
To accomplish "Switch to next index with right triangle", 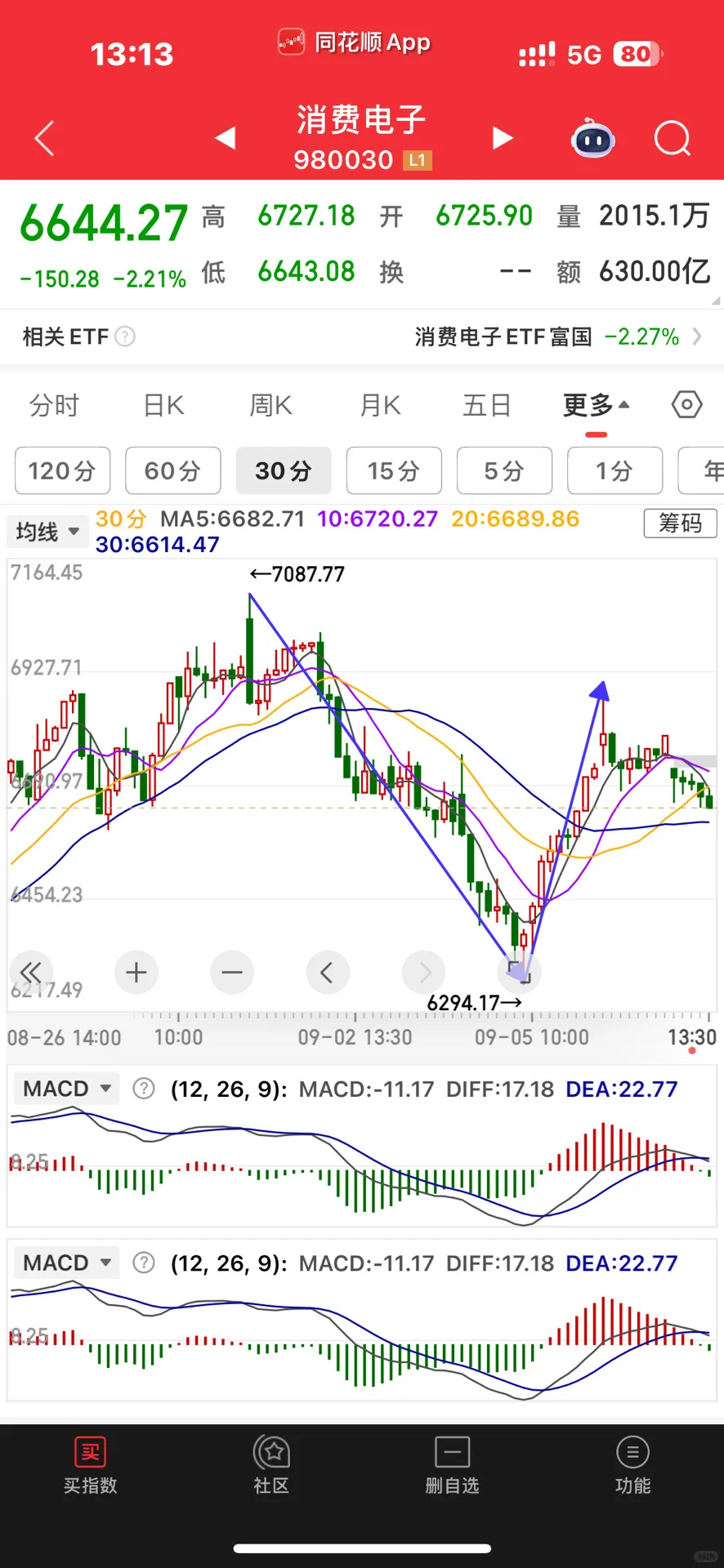I will click(503, 138).
